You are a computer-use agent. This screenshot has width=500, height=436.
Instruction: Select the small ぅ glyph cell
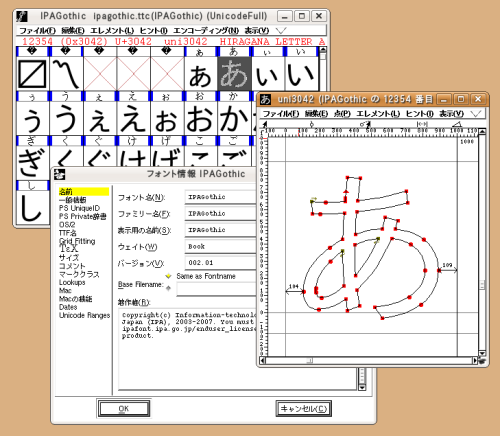pos(32,118)
